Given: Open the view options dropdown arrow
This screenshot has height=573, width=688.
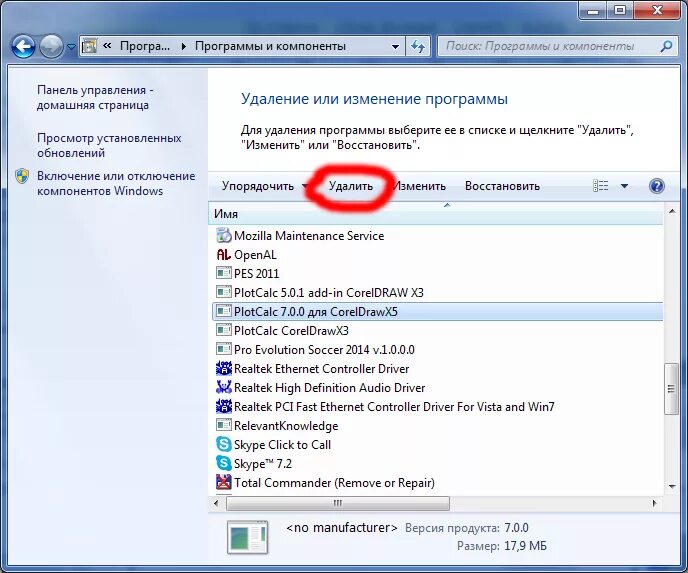Looking at the screenshot, I should coord(624,186).
